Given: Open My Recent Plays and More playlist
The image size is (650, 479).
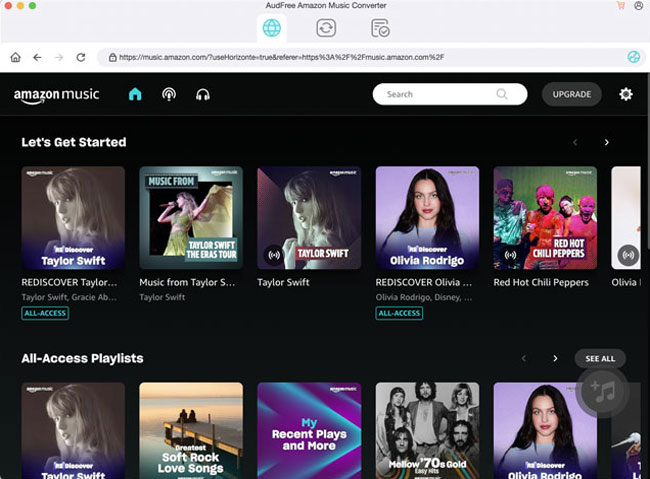Looking at the screenshot, I should [309, 430].
